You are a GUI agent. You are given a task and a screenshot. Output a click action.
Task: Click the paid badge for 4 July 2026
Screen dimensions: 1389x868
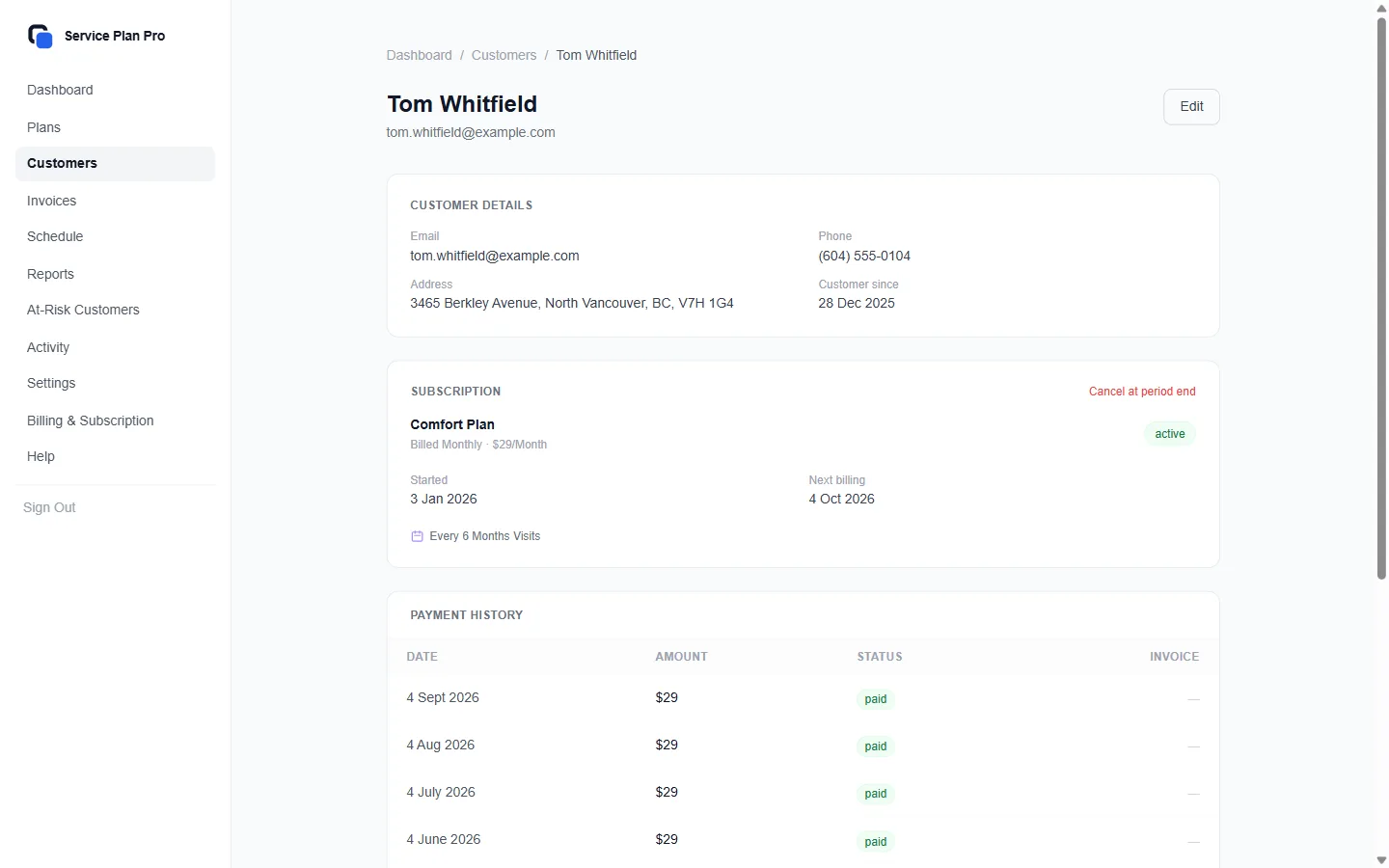[x=876, y=794]
